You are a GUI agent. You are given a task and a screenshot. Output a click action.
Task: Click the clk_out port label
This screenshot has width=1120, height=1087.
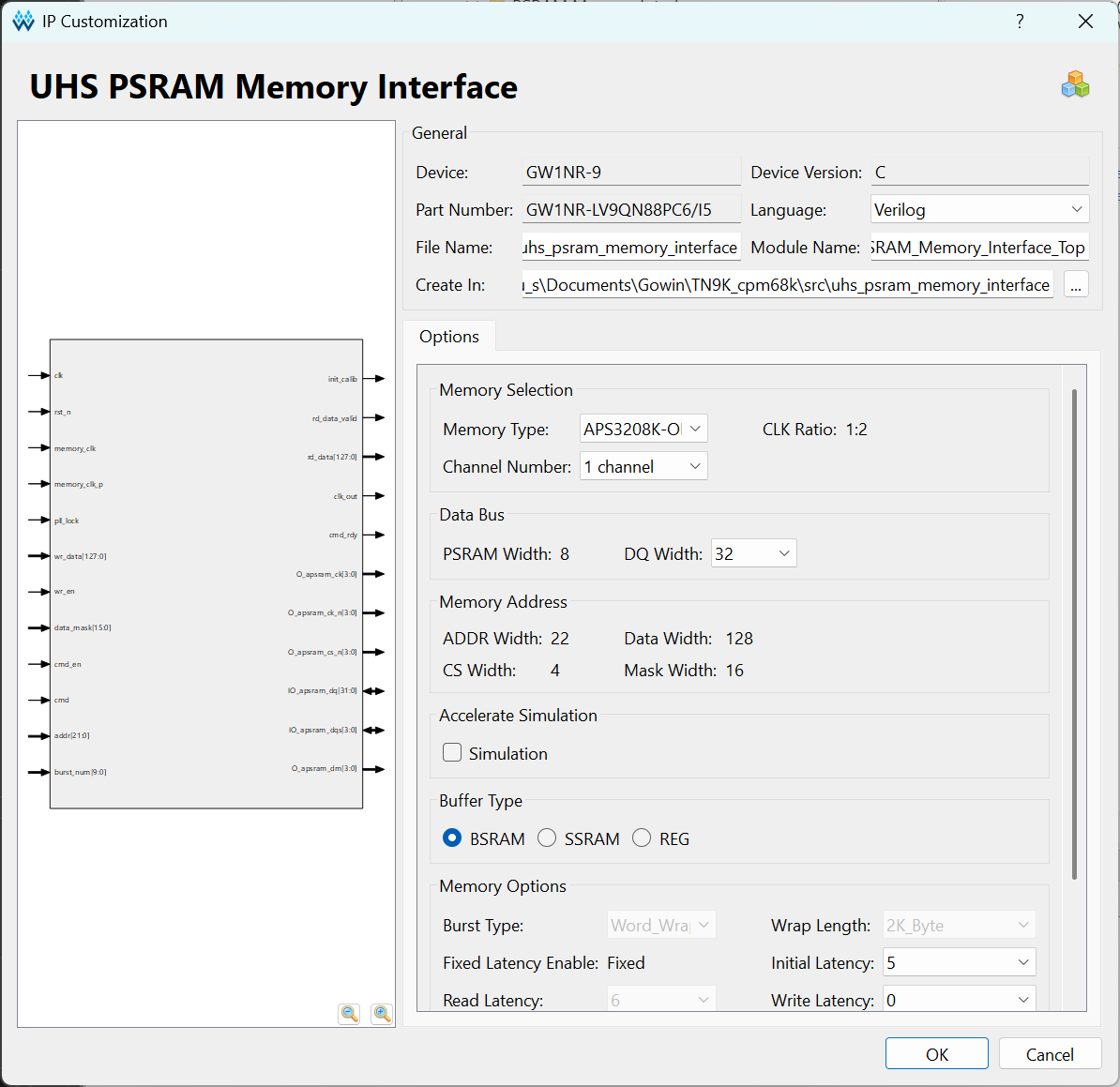(345, 495)
